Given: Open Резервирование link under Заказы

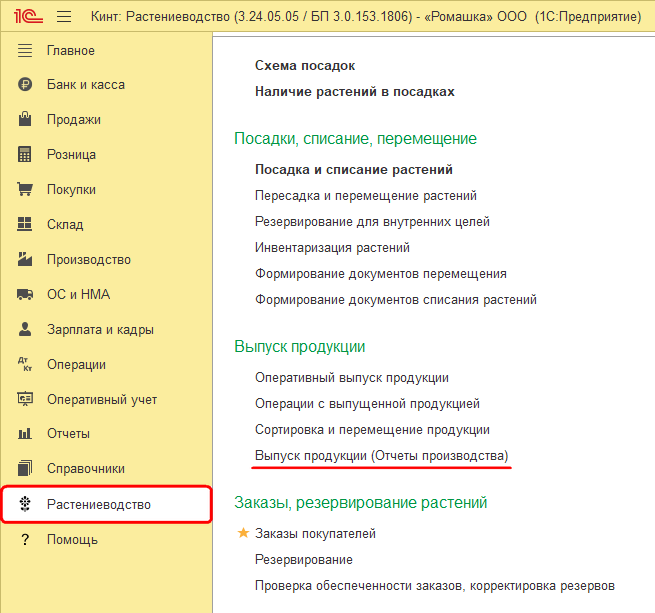Looking at the screenshot, I should 304,560.
